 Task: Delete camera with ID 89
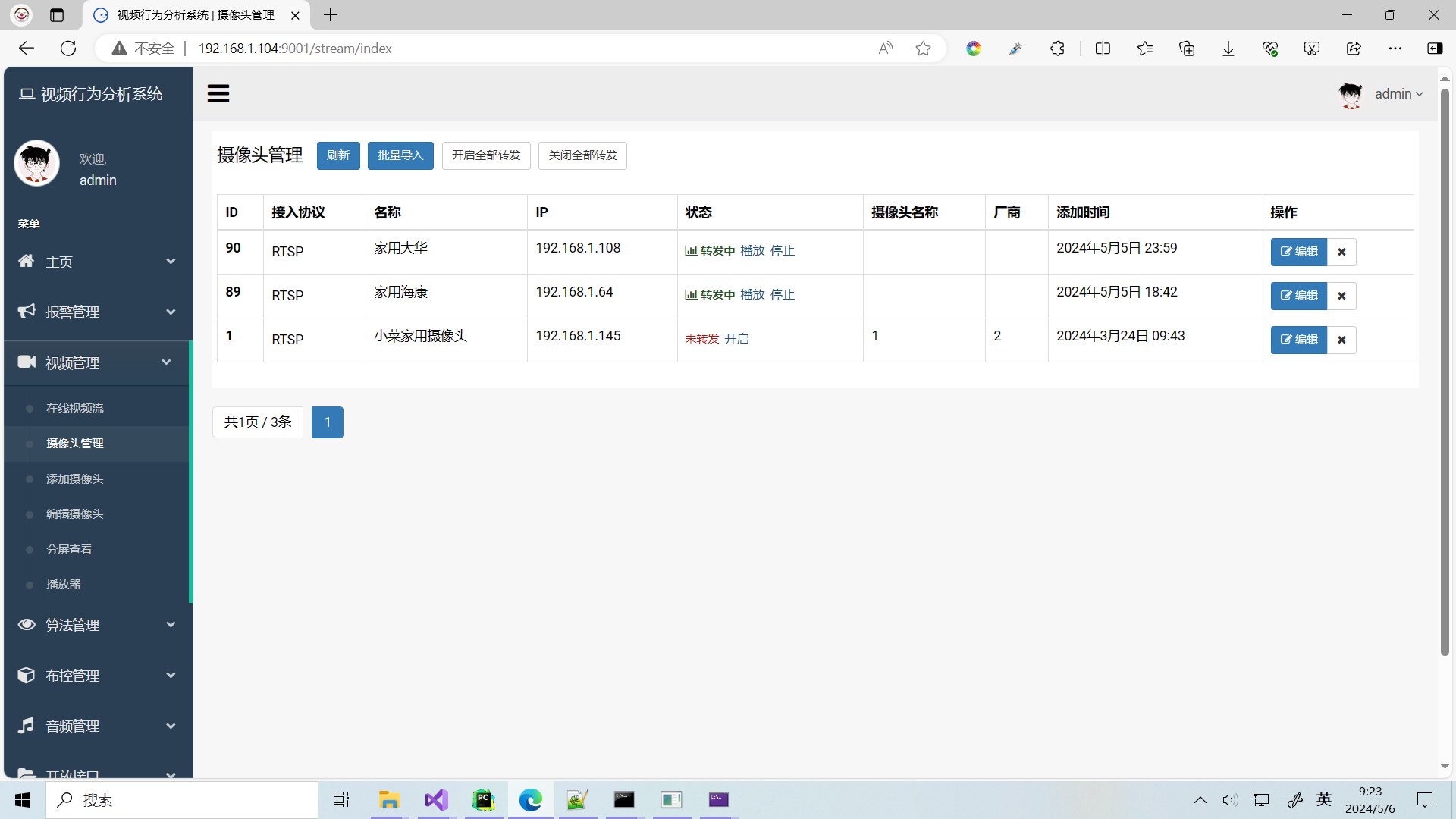(x=1341, y=296)
